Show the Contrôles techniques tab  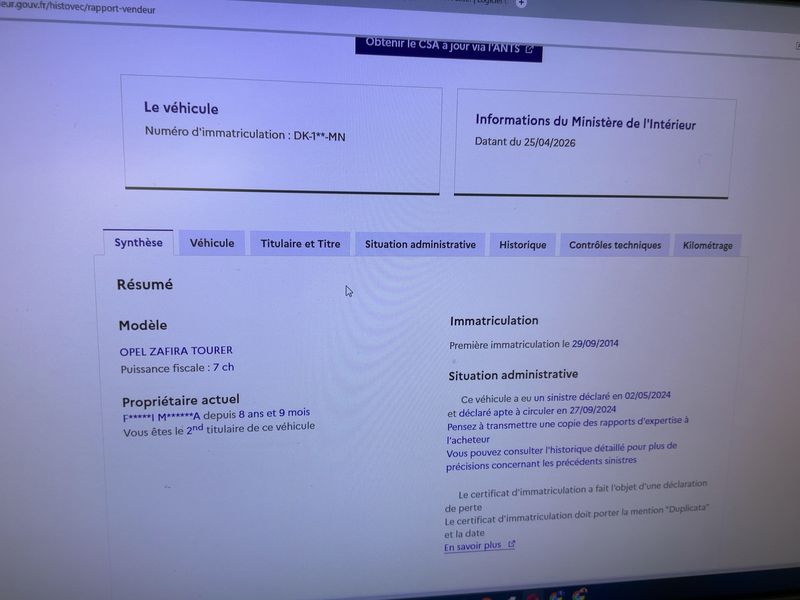coord(615,245)
